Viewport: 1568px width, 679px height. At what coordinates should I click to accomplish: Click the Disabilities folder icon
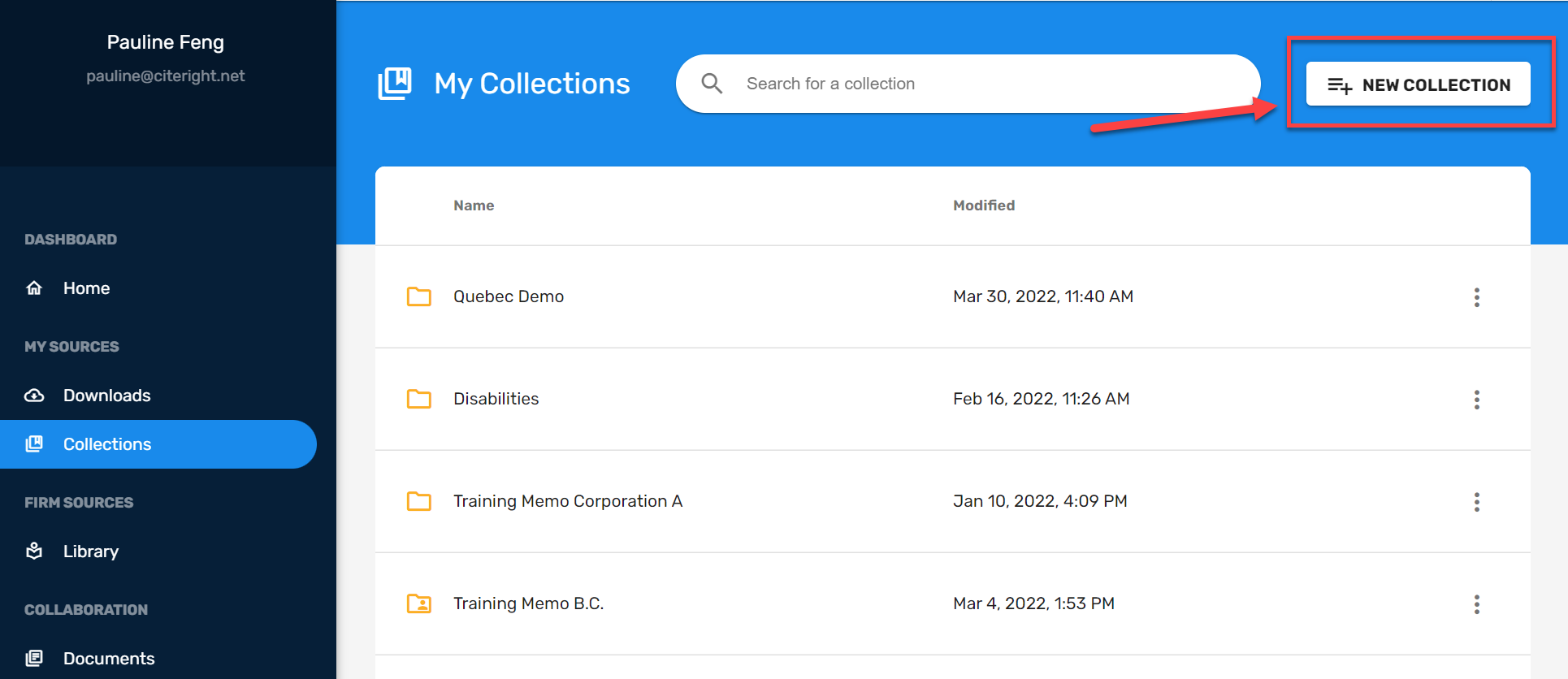pos(419,399)
